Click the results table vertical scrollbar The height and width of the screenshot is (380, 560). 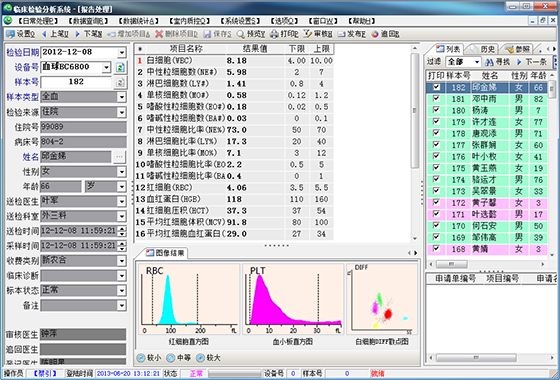pos(415,143)
